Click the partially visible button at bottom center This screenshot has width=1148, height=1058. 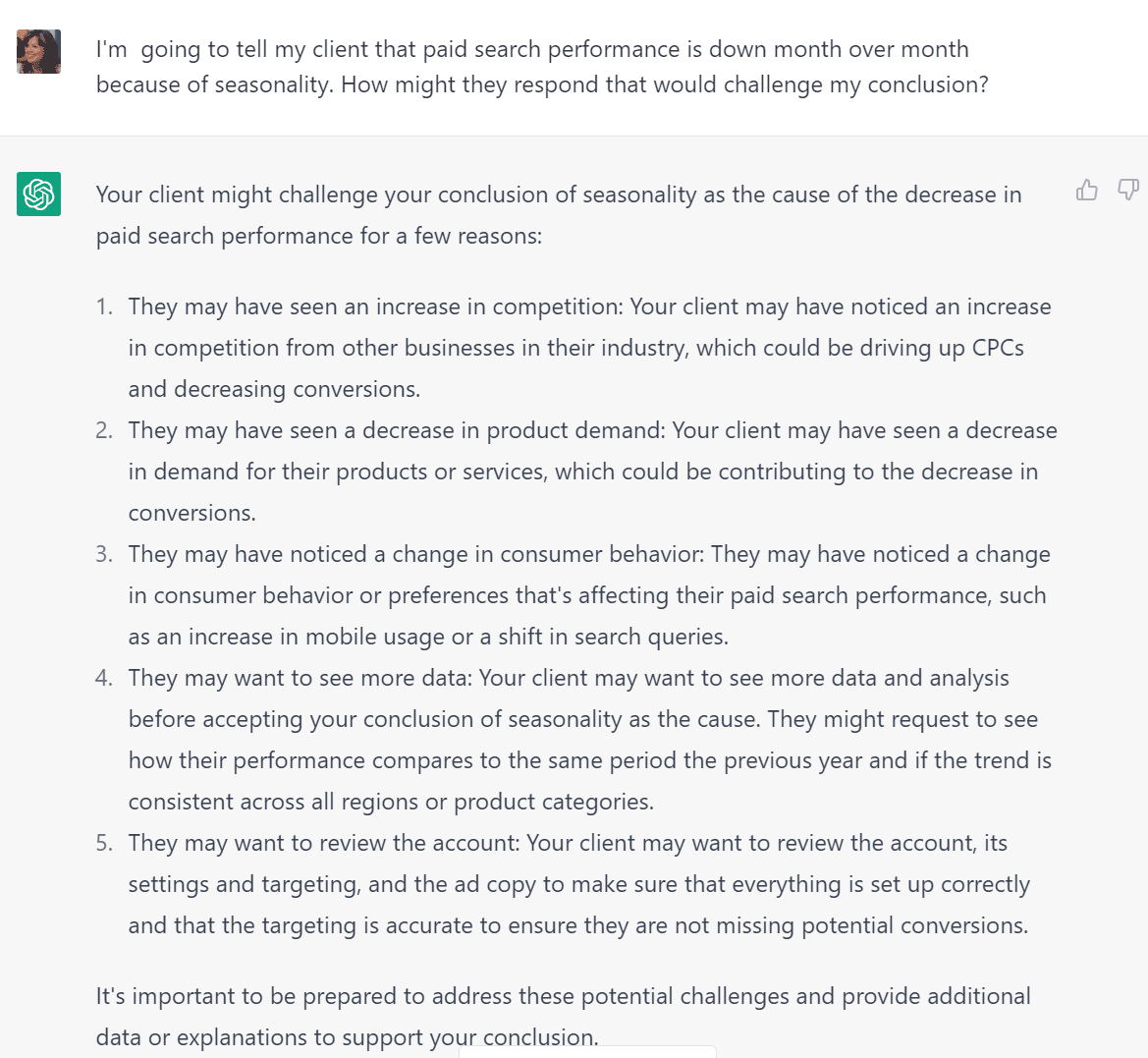pos(587,1052)
